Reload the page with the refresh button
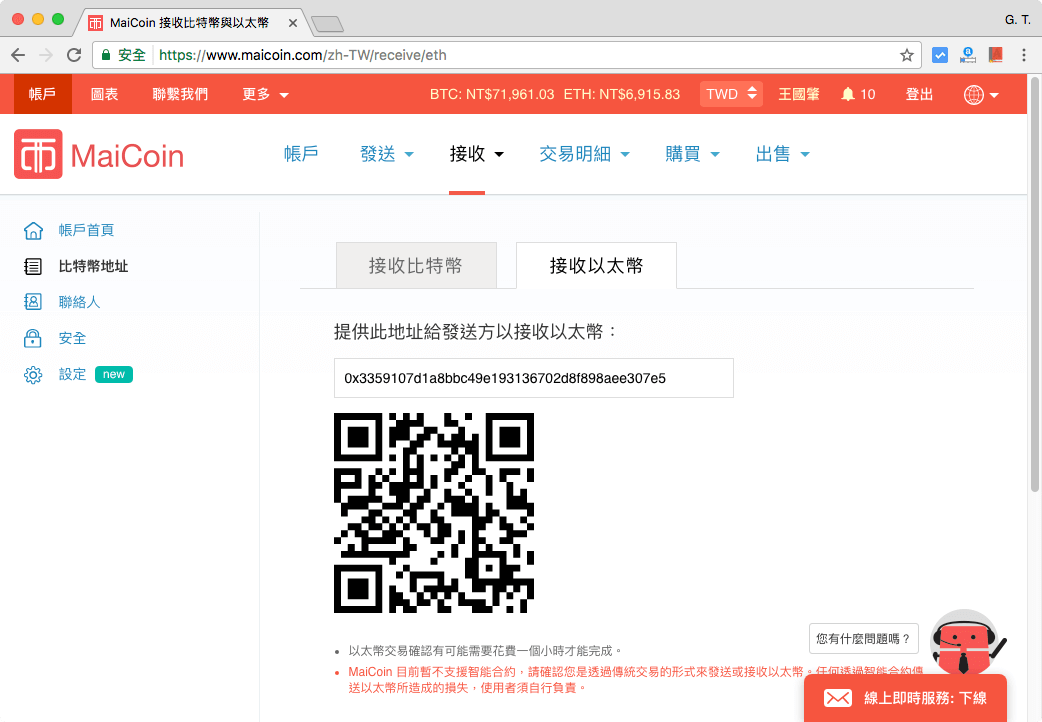Viewport: 1042px width, 722px height. pos(74,55)
